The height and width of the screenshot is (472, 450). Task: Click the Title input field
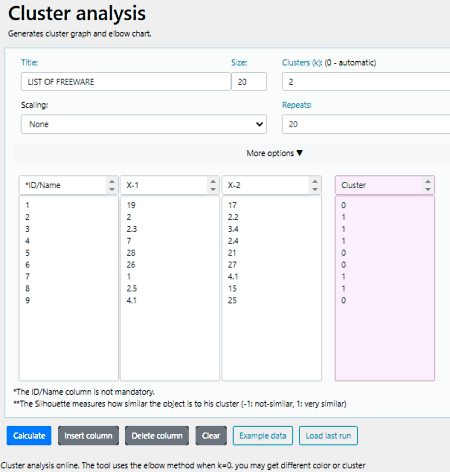pos(126,82)
